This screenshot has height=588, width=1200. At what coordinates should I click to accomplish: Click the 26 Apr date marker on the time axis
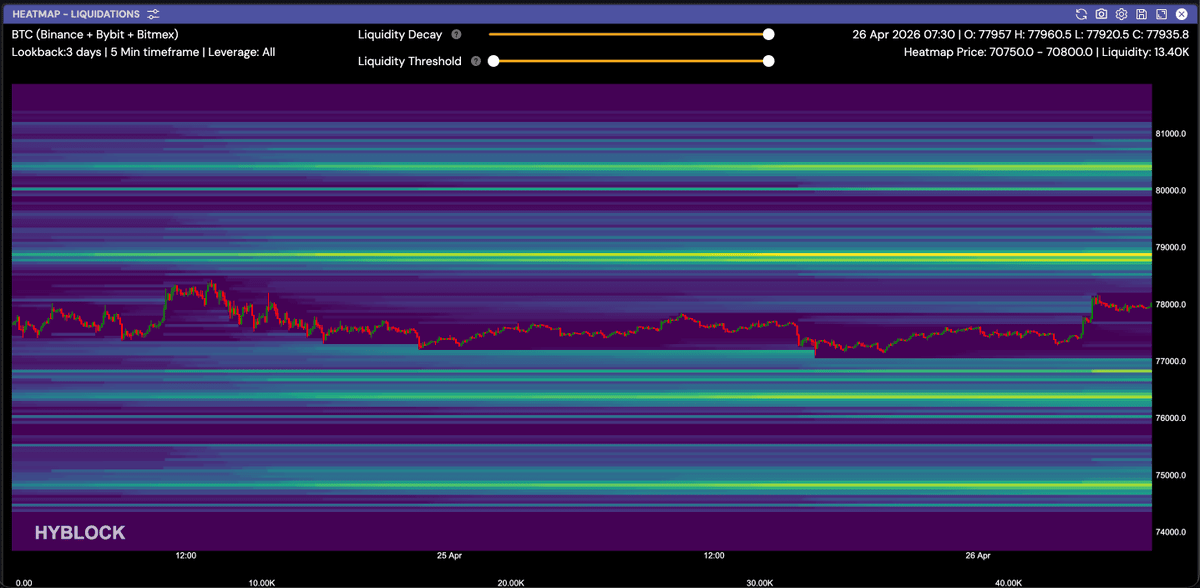click(x=977, y=554)
